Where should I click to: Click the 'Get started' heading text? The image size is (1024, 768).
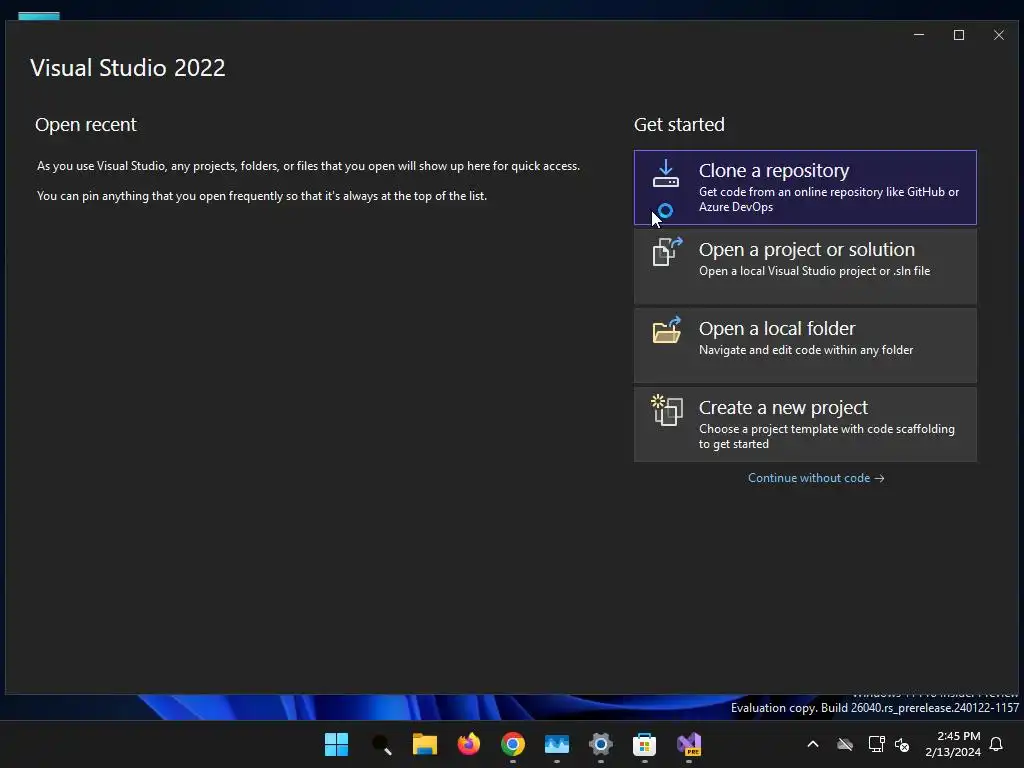679,124
